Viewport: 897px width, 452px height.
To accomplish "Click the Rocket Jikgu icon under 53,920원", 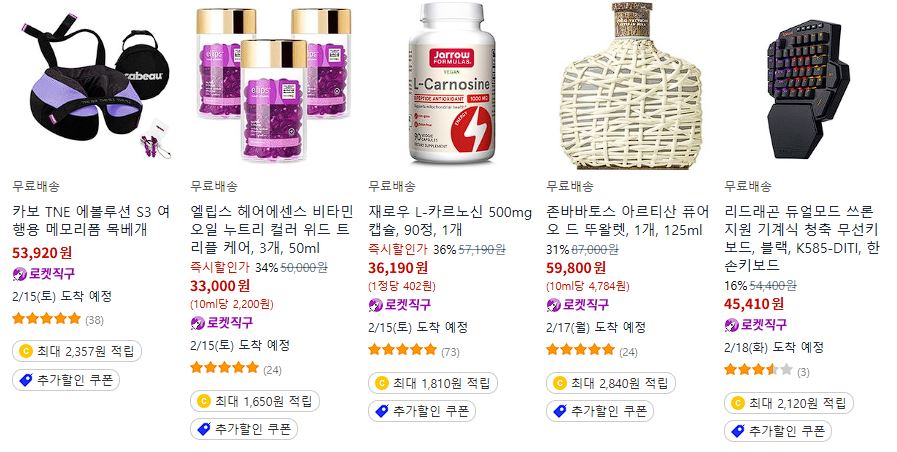I will [20, 274].
